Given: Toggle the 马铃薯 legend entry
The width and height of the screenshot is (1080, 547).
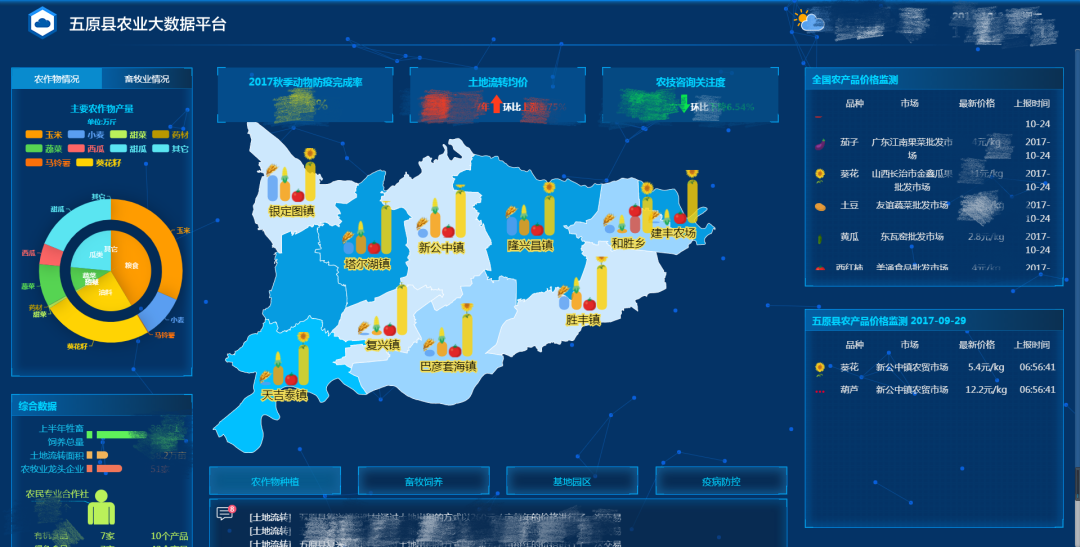Looking at the screenshot, I should click(x=48, y=163).
